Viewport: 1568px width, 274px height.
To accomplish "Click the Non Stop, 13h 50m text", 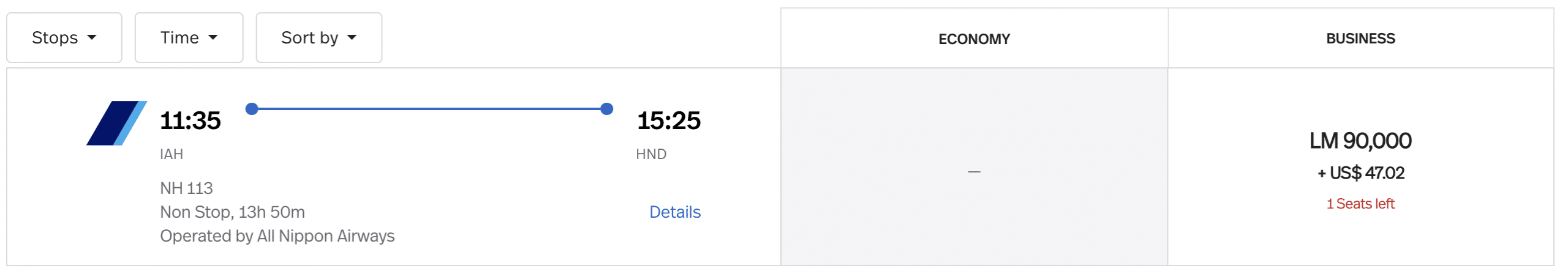I will [232, 212].
